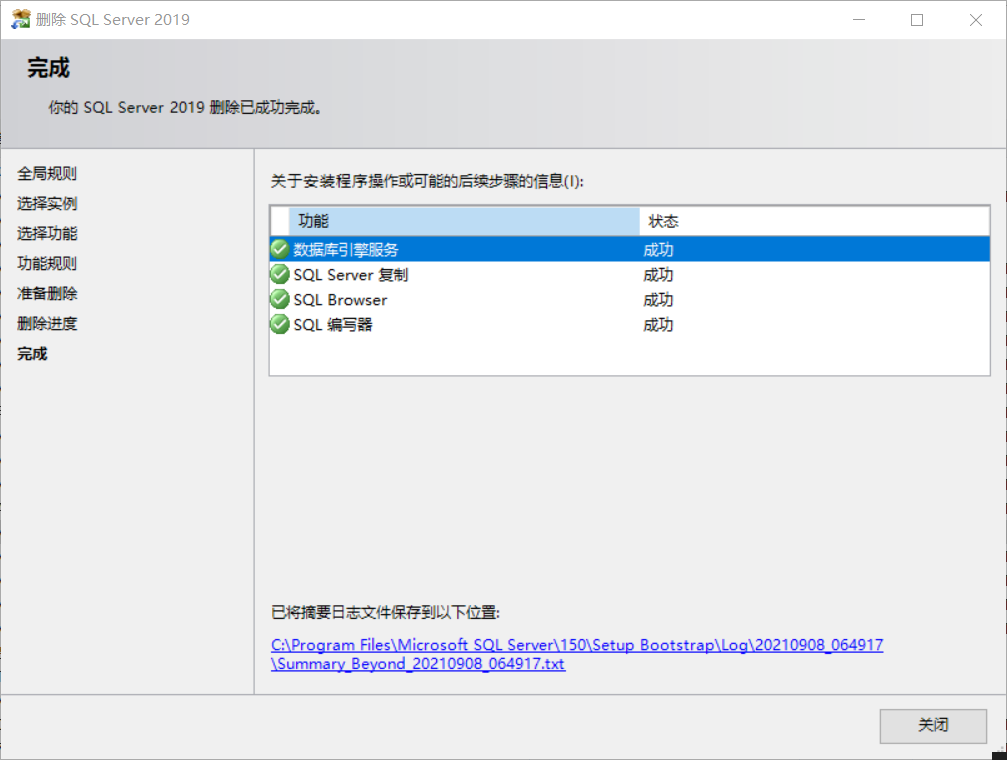Screen dimensions: 1007x760
Task: Click the 选择实例 step in sidebar
Action: [47, 204]
